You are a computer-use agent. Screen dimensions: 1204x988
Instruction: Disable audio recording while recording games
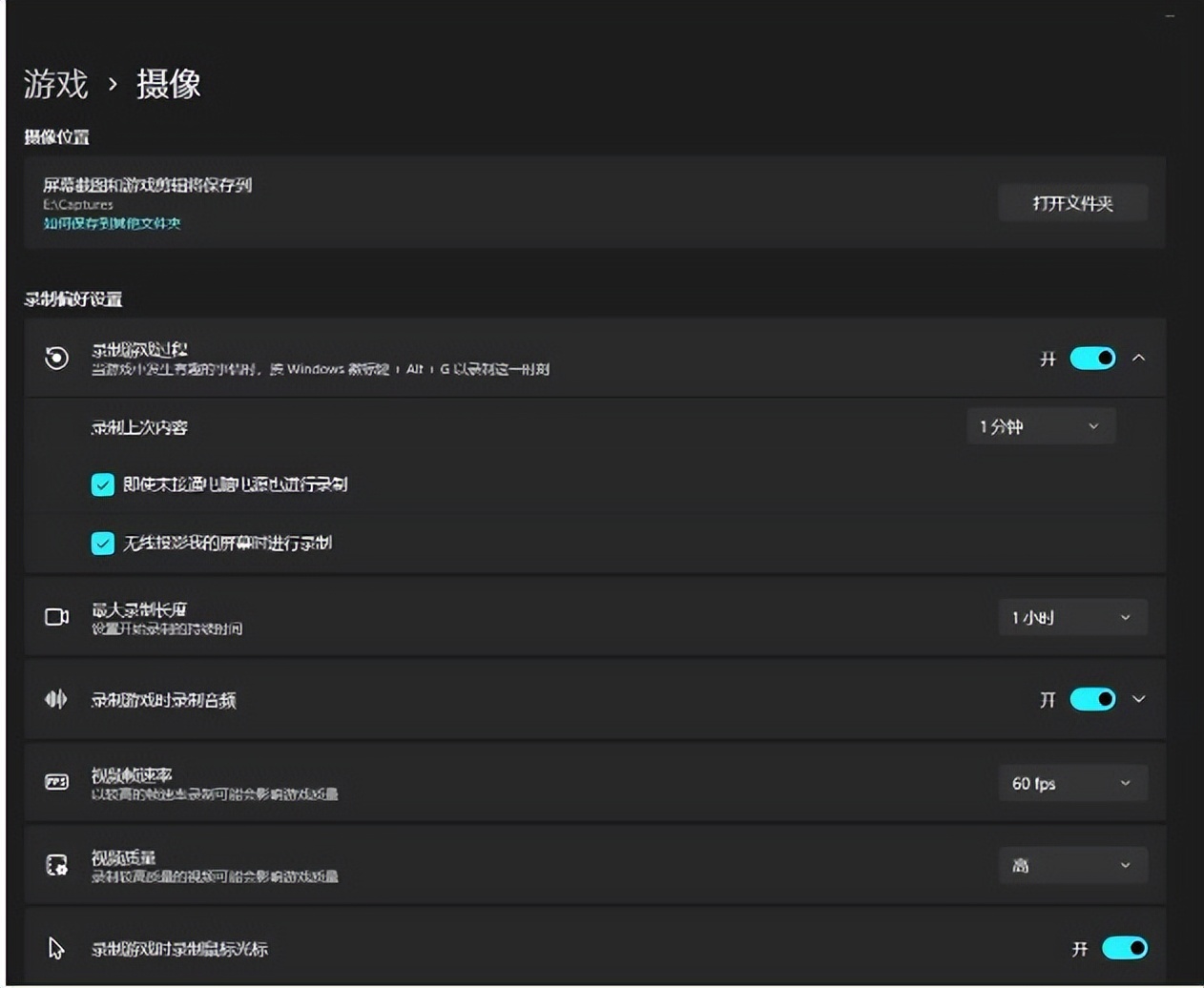pos(1092,698)
